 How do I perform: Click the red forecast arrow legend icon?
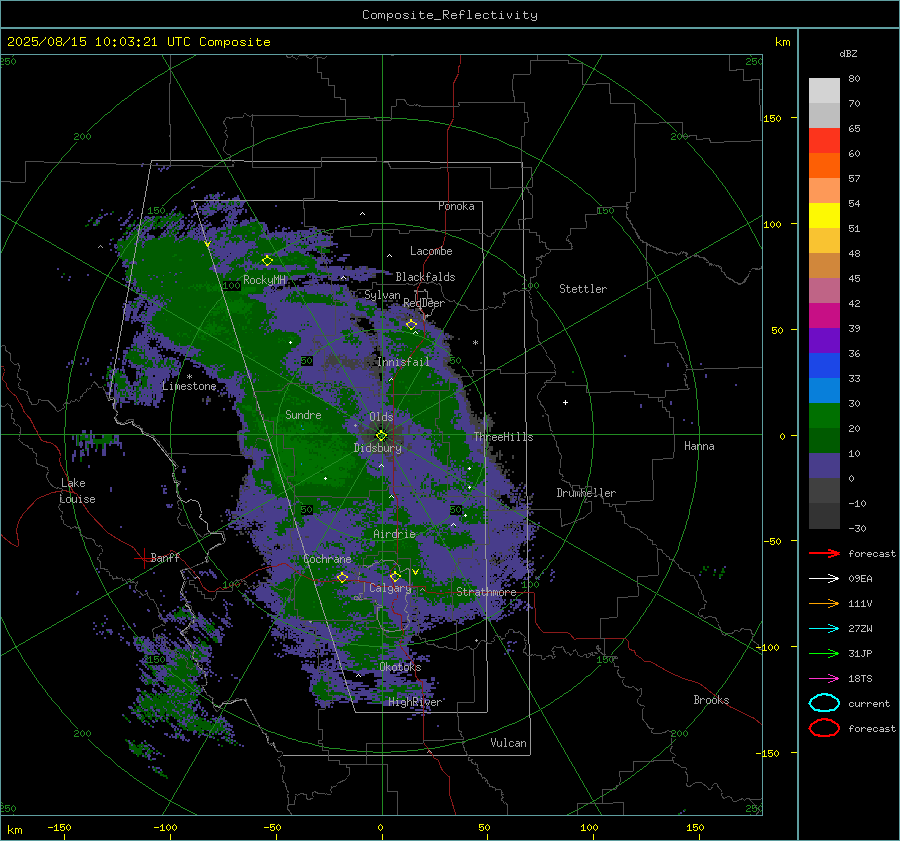tap(824, 553)
